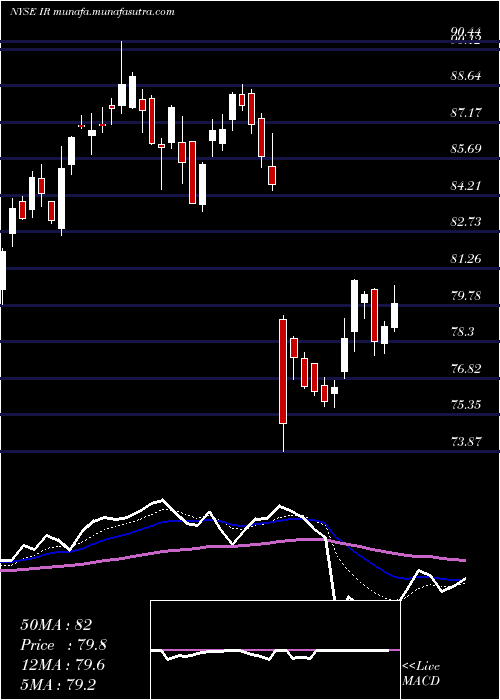The height and width of the screenshot is (700, 500).
Task: Click the 87.17 price axis label
Action: click(466, 112)
